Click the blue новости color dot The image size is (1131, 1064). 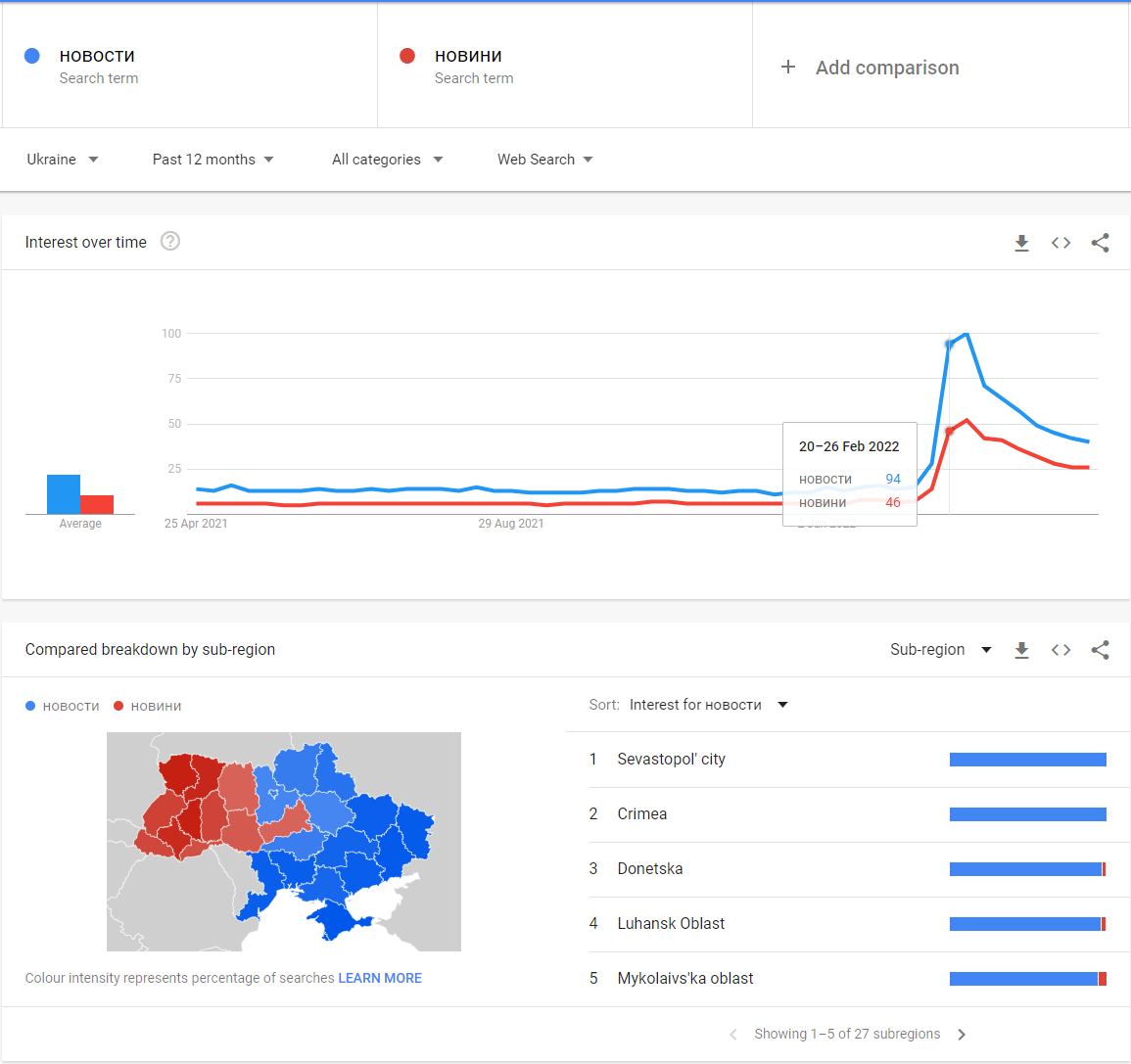coord(31,56)
